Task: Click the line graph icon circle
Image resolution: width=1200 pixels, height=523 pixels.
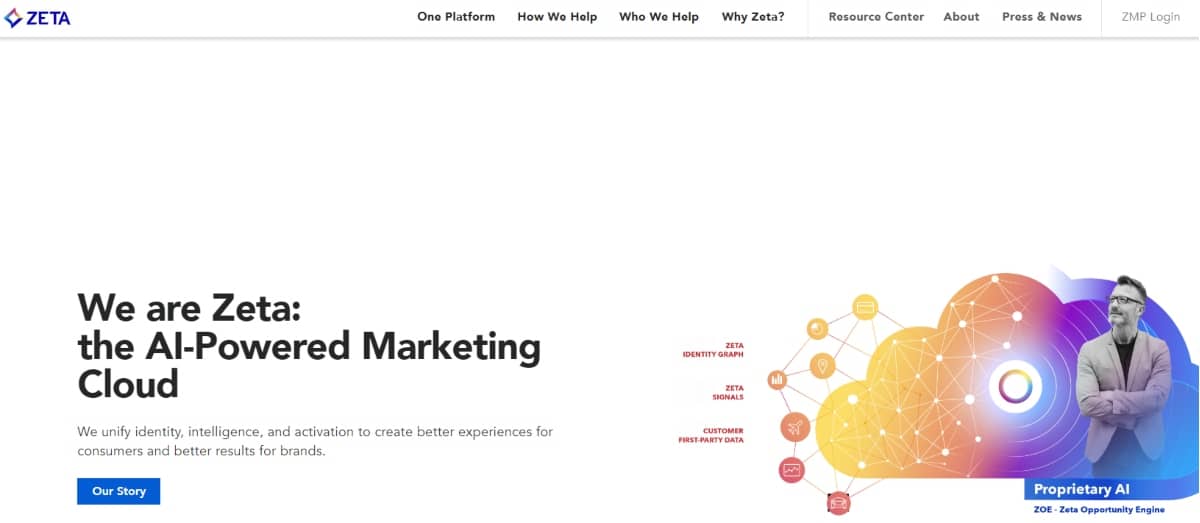Action: 792,469
